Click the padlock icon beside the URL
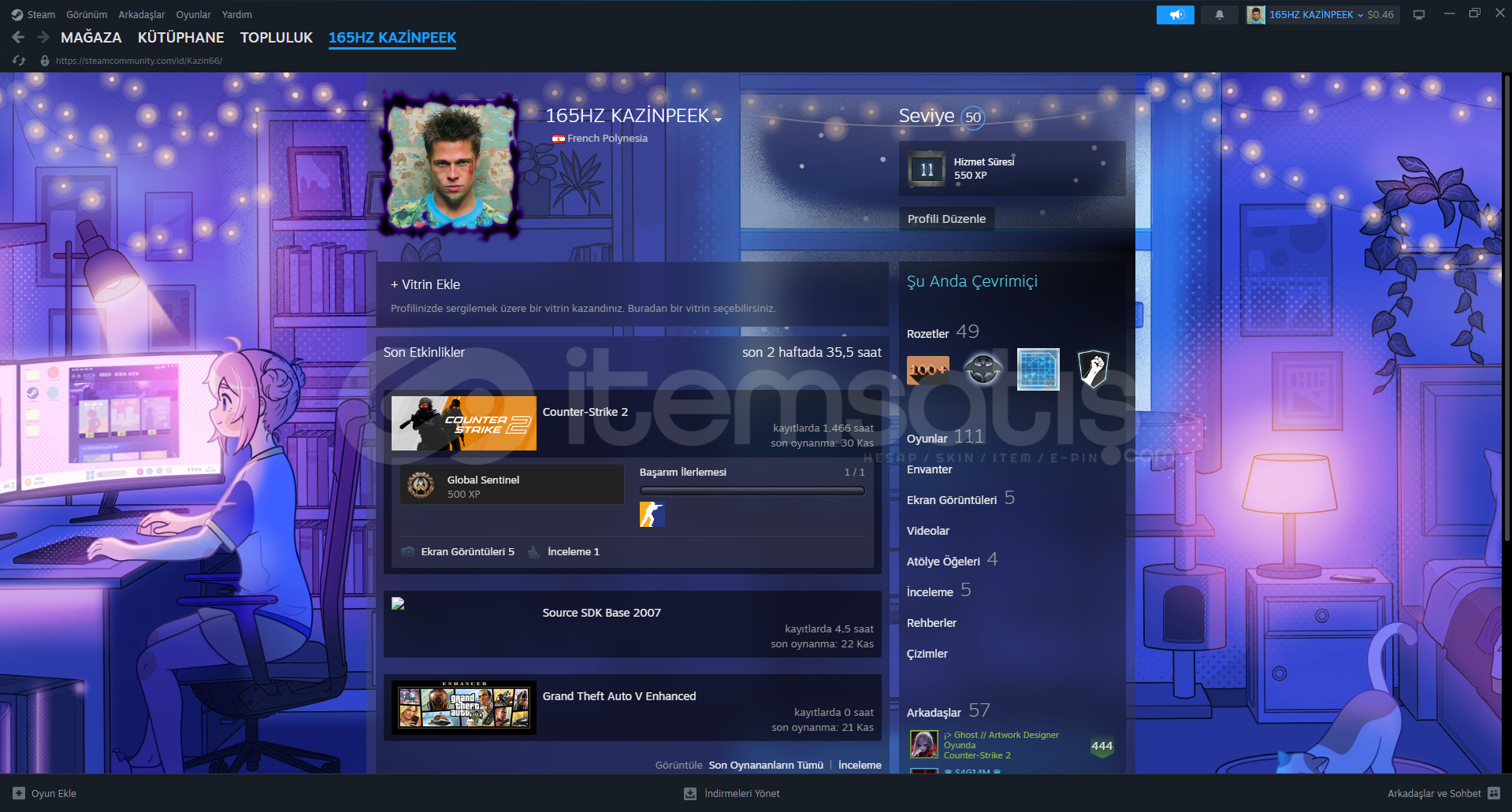This screenshot has height=812, width=1512. [45, 61]
